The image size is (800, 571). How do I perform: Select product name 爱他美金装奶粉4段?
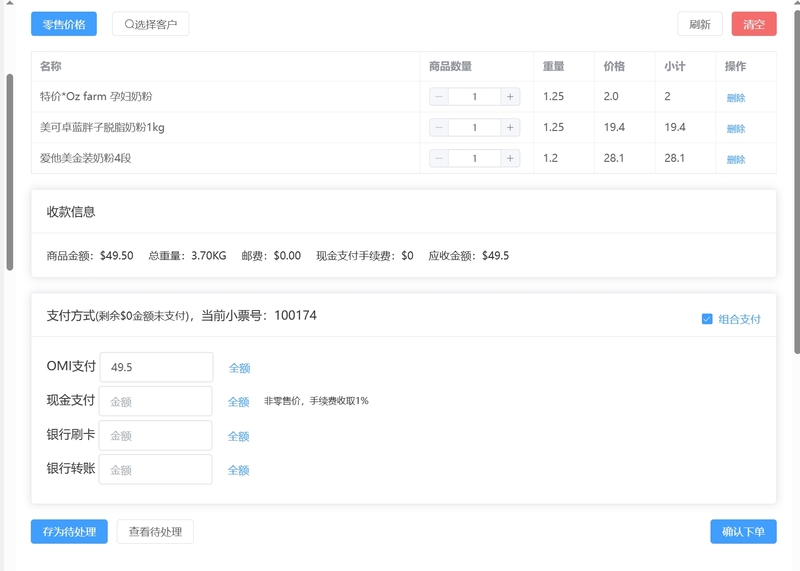(x=86, y=158)
